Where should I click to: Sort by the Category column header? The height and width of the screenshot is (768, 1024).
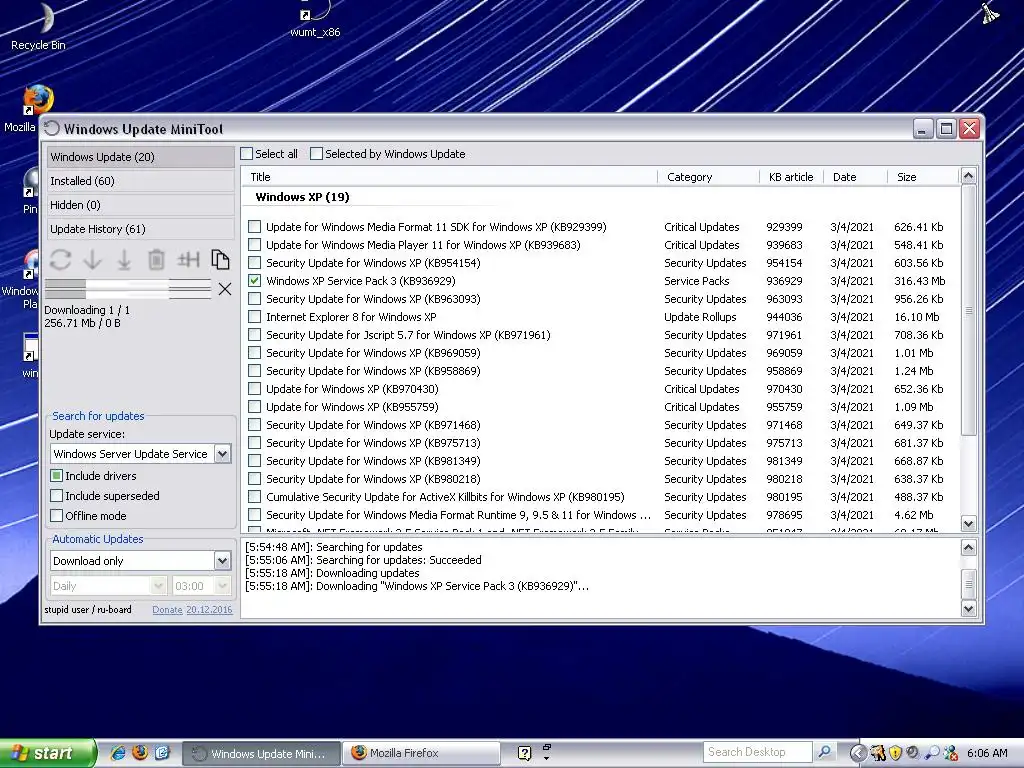[x=708, y=177]
